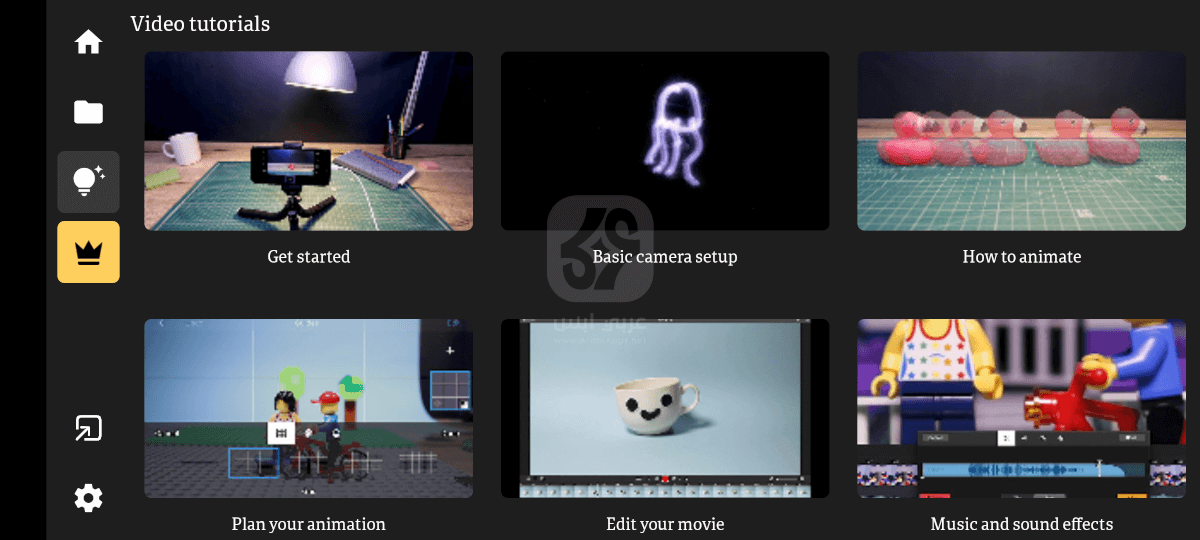The height and width of the screenshot is (540, 1200).
Task: Open the premium crown icon
Action: (x=88, y=252)
